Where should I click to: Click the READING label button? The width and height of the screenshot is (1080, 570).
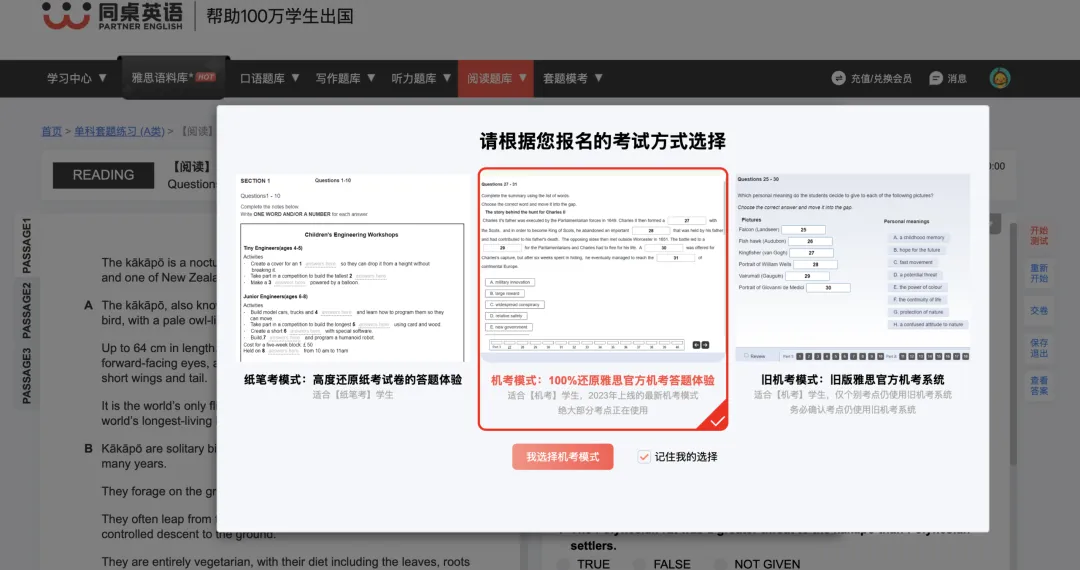(x=103, y=175)
